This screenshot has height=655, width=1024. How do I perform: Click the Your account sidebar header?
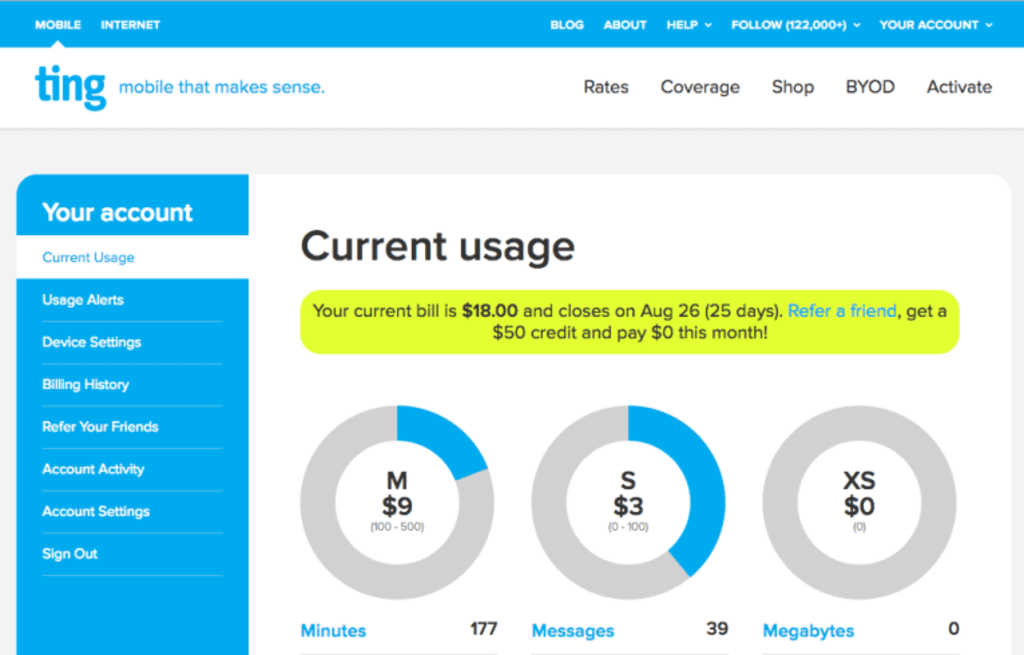pos(118,212)
